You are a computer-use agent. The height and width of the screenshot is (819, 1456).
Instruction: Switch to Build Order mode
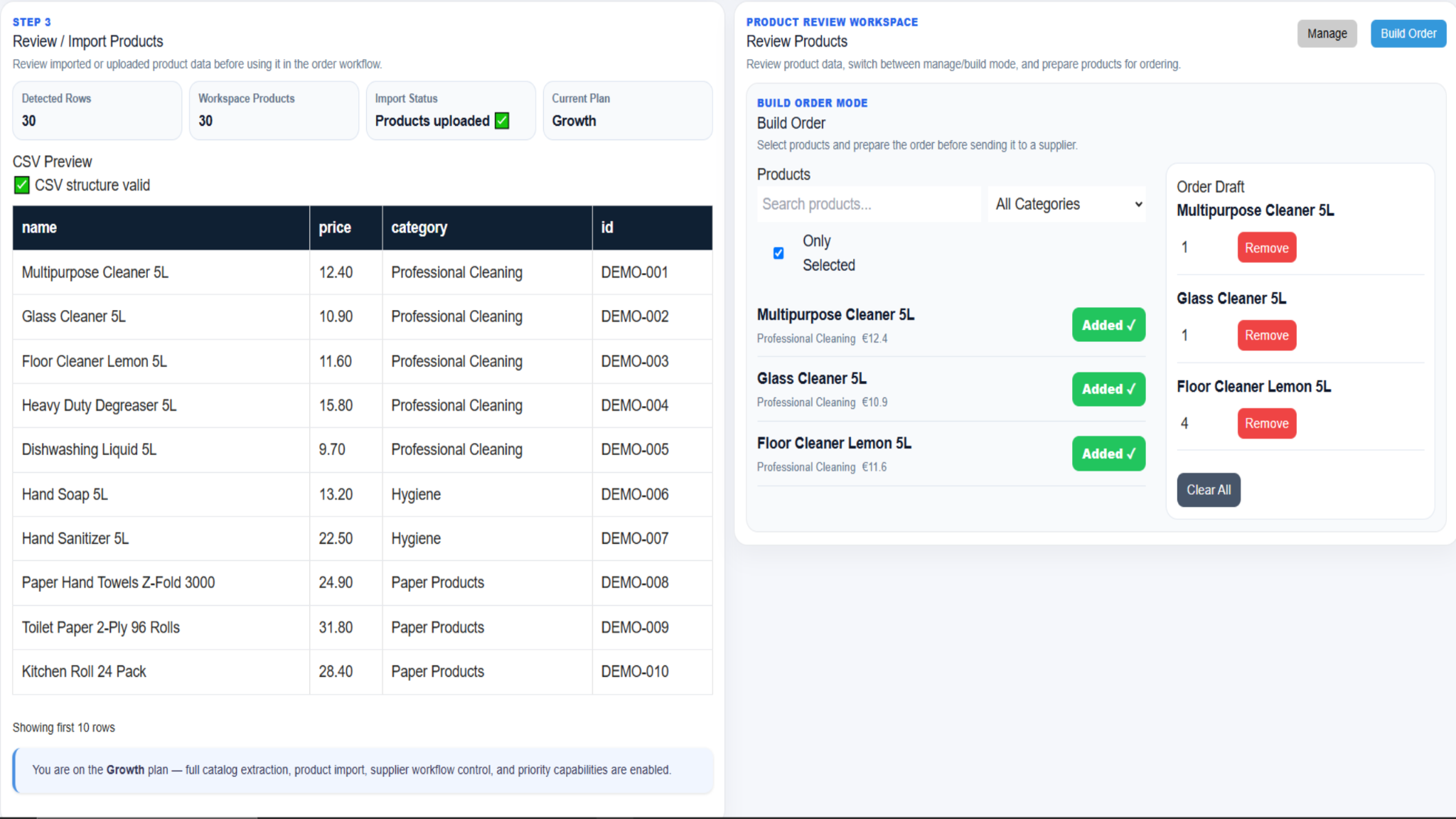[x=1408, y=33]
